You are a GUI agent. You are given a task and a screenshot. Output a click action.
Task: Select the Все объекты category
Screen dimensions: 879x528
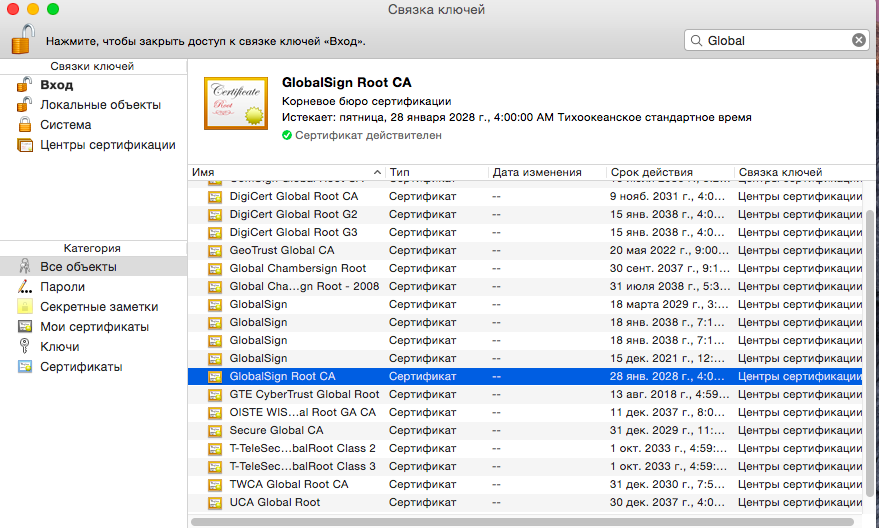pos(94,267)
